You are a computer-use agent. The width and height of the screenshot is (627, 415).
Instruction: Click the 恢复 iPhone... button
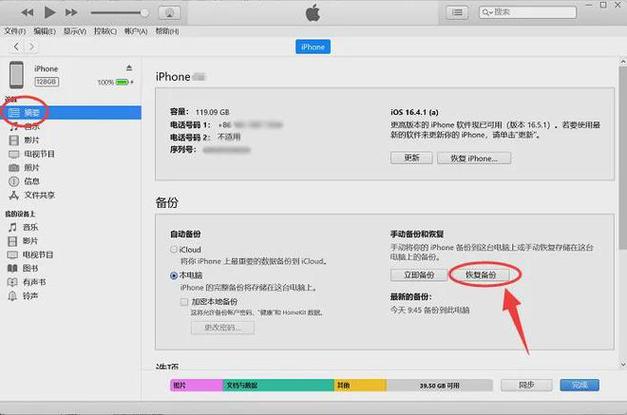pos(474,158)
